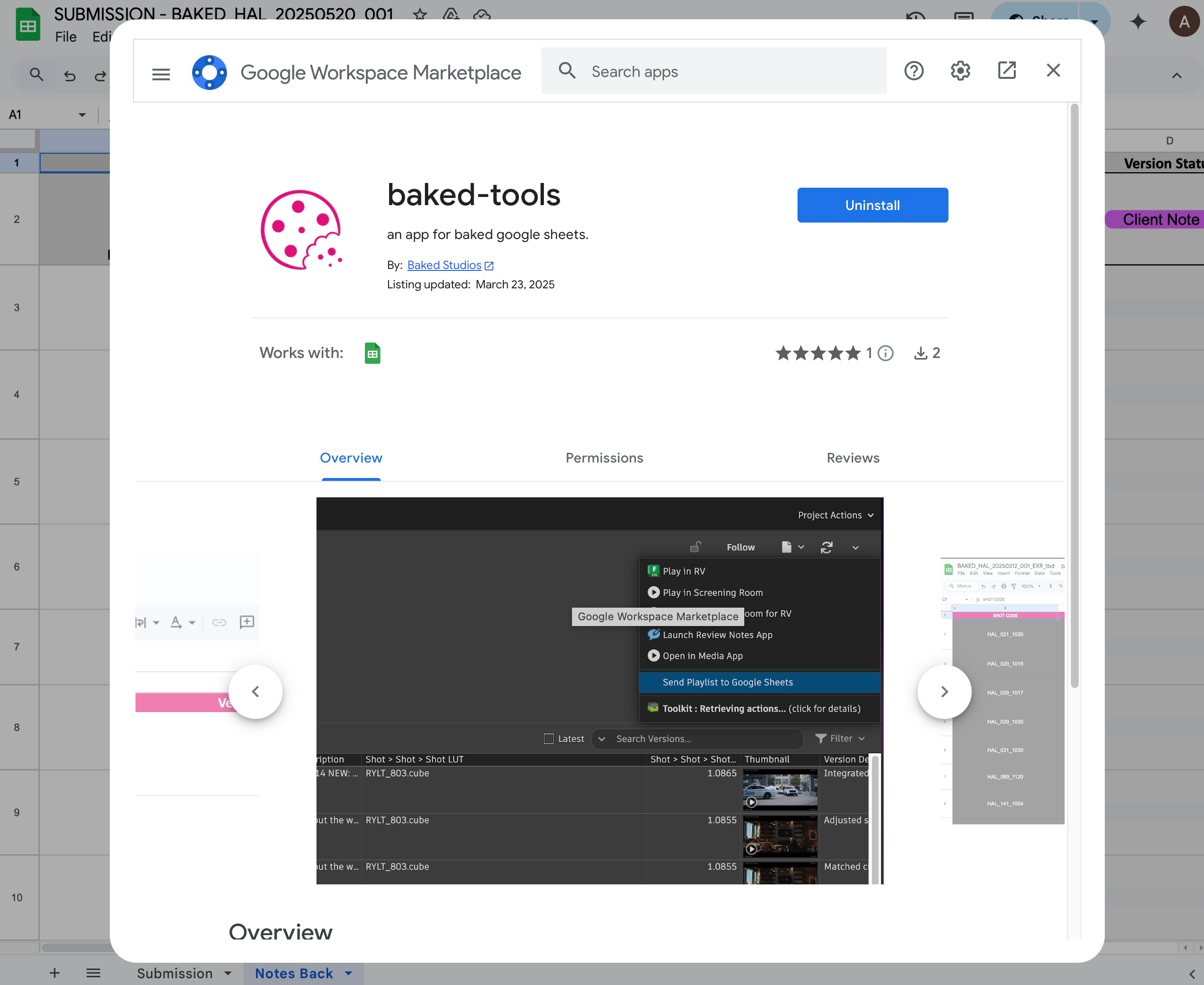Open the Marketplace hamburger menu
Image resolution: width=1204 pixels, height=985 pixels.
(x=161, y=74)
